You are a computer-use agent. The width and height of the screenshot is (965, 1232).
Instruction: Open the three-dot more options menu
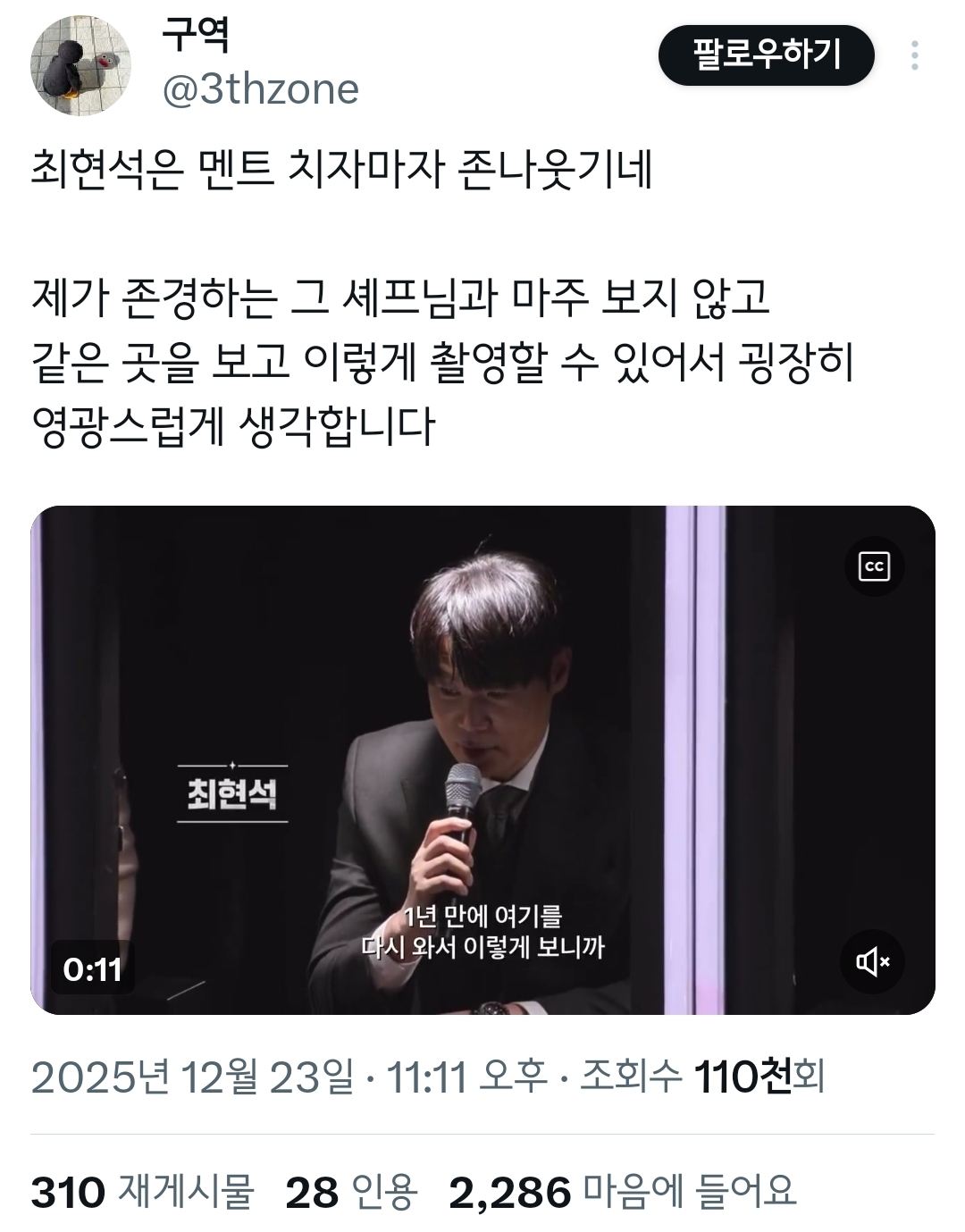click(915, 55)
